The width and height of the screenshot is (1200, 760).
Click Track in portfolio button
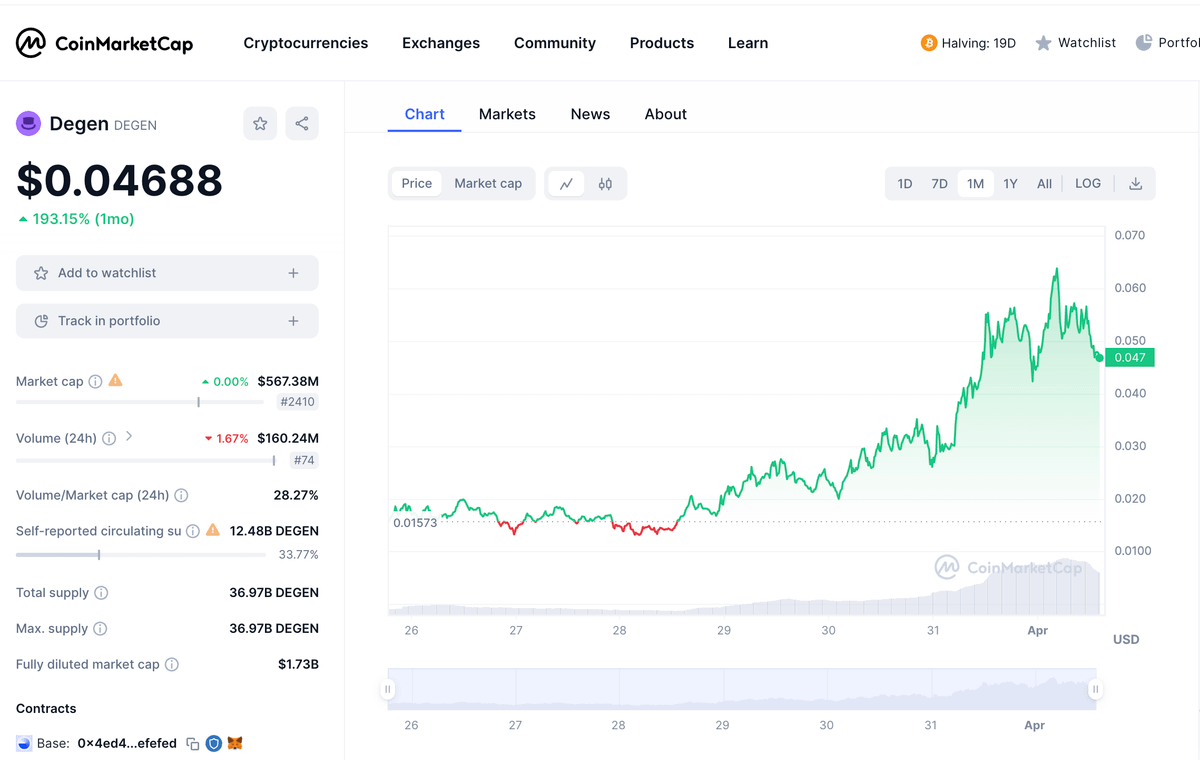pos(167,321)
